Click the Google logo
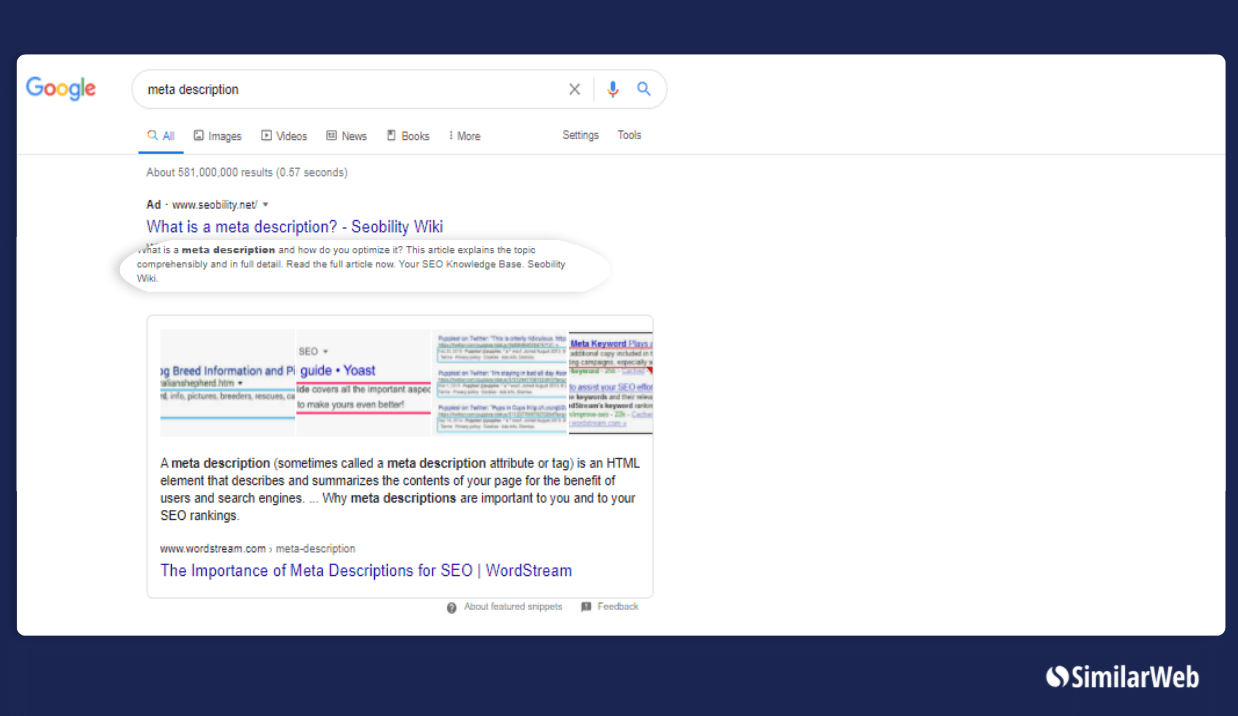The width and height of the screenshot is (1238, 716). 60,88
